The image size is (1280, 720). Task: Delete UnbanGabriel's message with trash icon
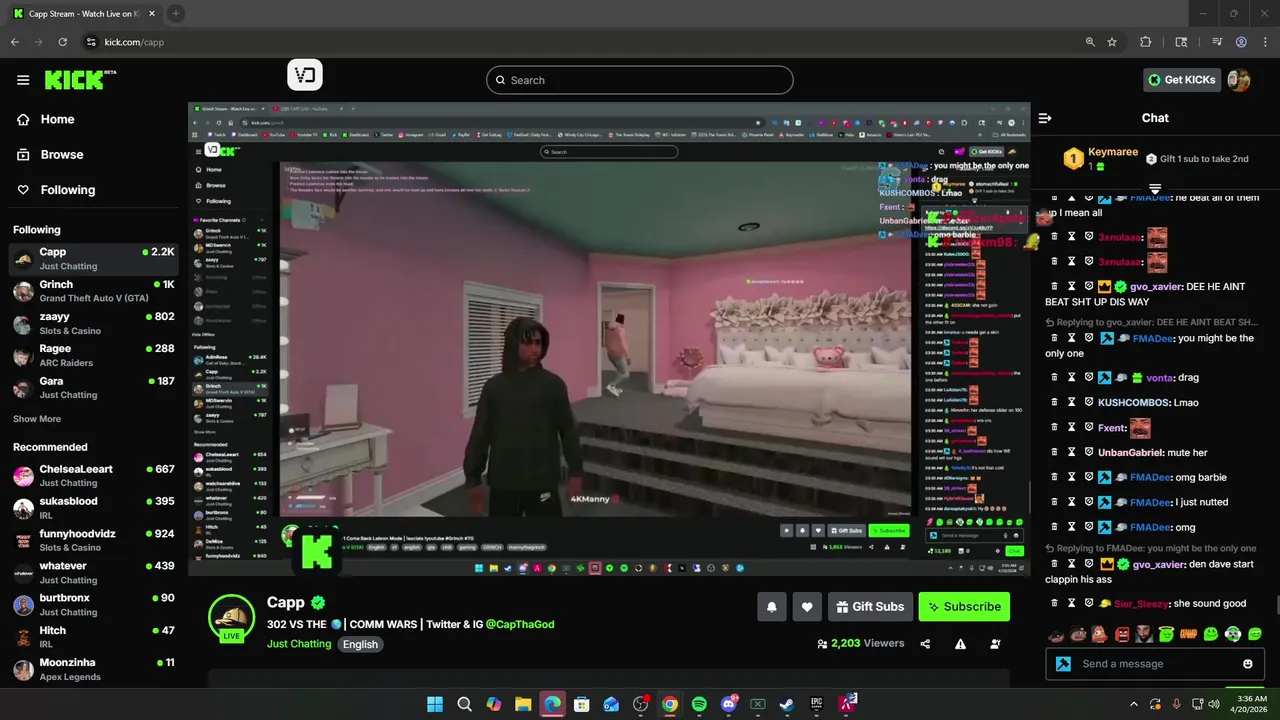1054,453
